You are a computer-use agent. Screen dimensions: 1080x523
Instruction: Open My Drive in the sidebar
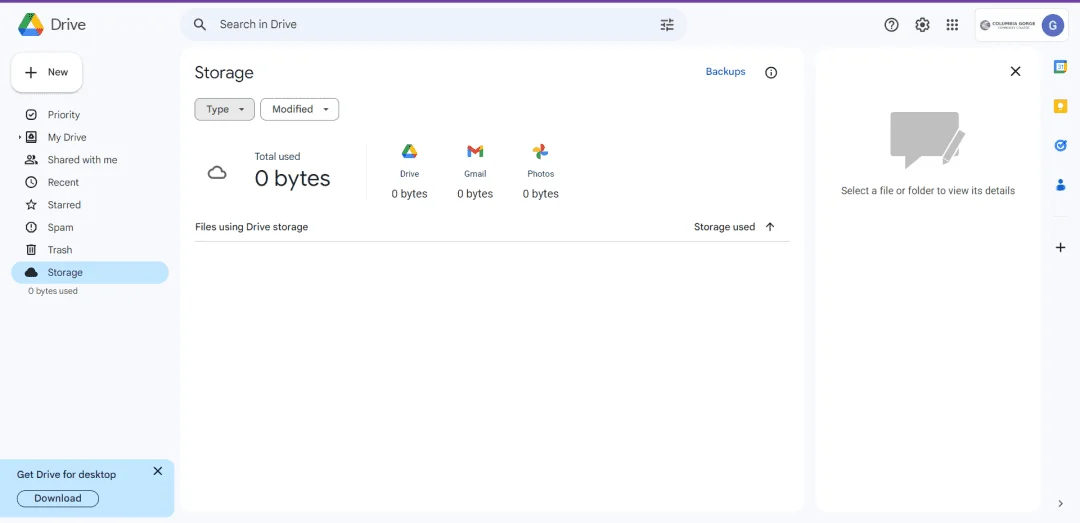(67, 137)
